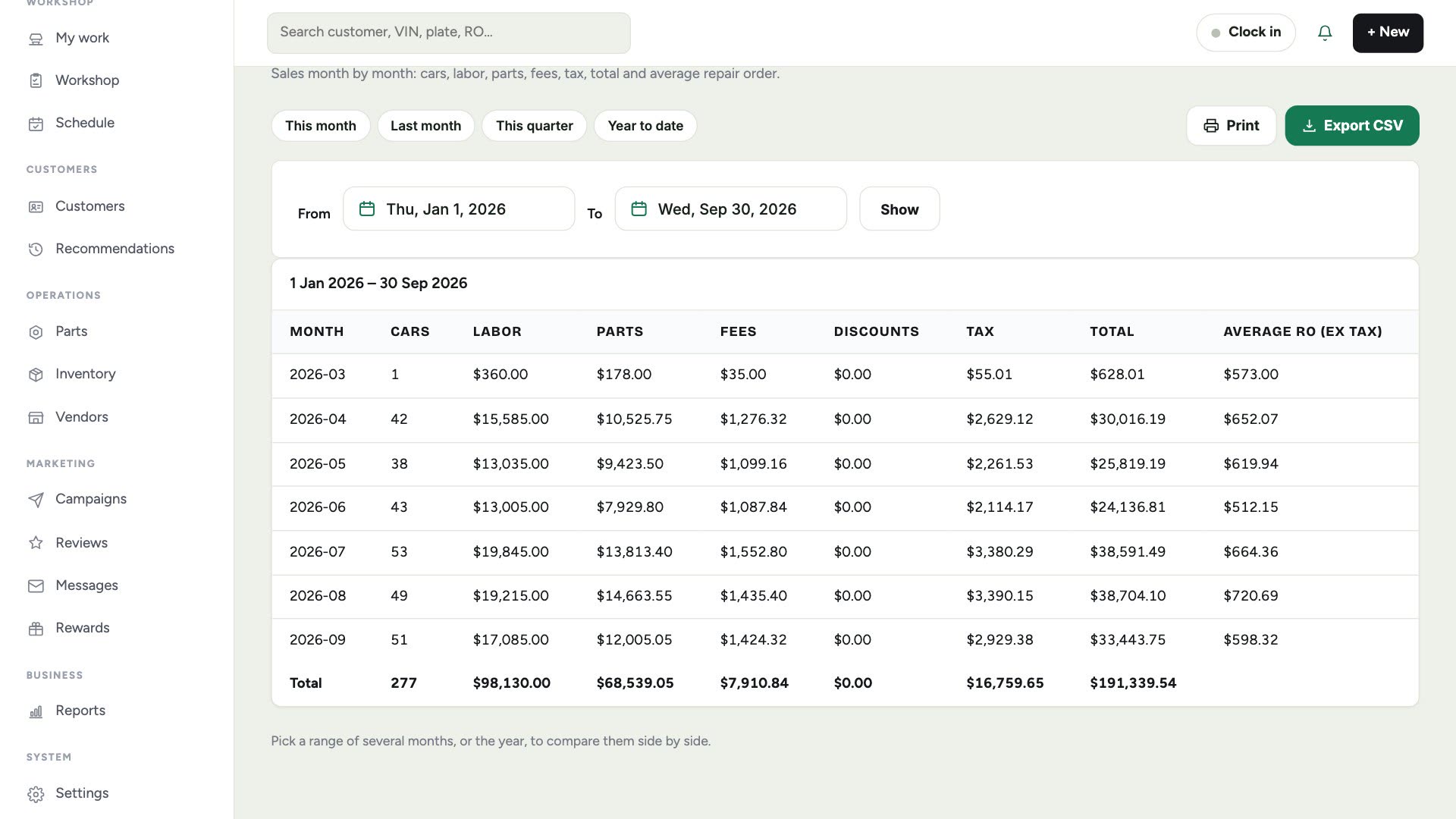Open notifications bell icon
The height and width of the screenshot is (819, 1456).
tap(1325, 33)
